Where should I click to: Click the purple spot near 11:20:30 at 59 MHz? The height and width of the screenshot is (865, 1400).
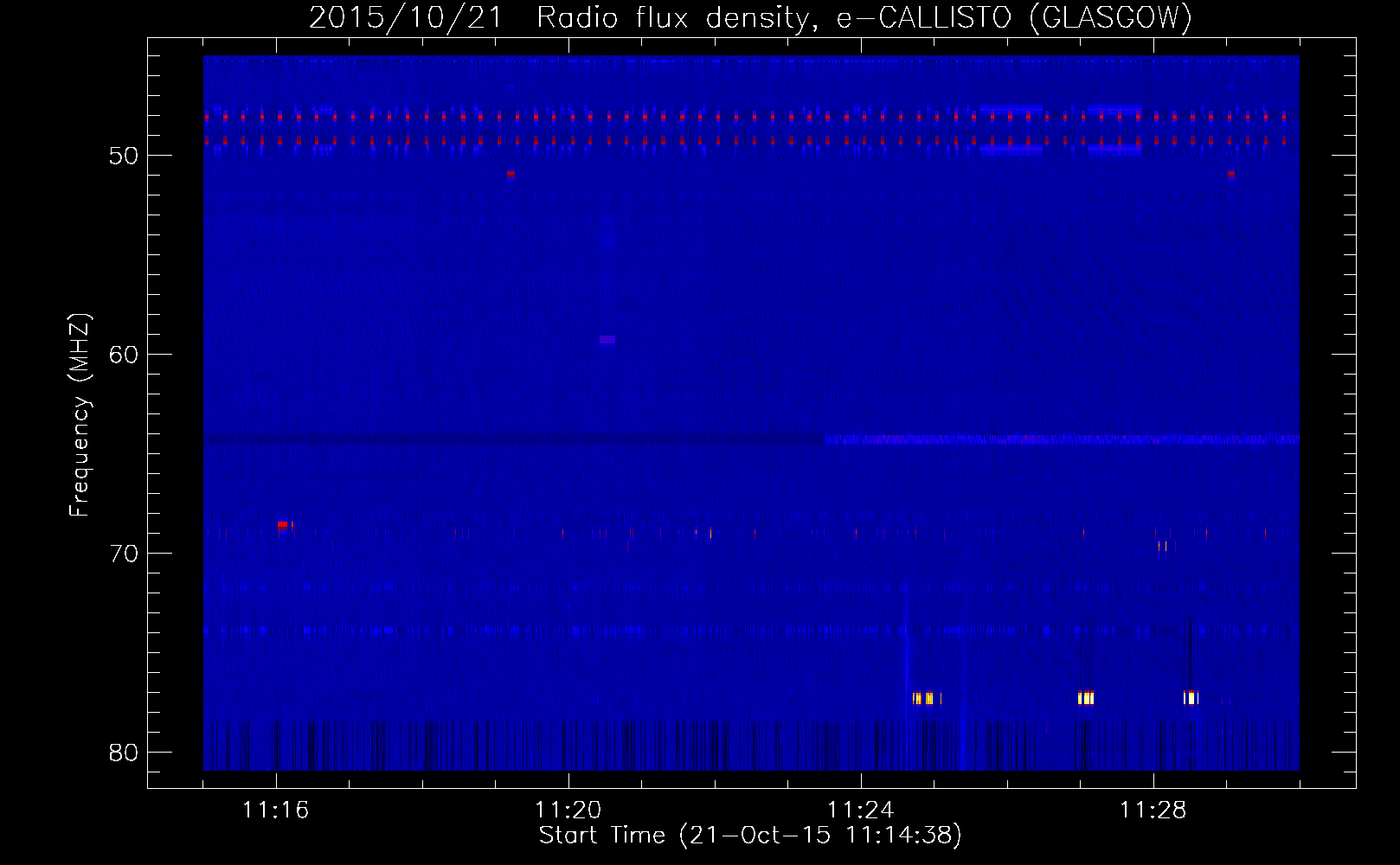[x=607, y=340]
